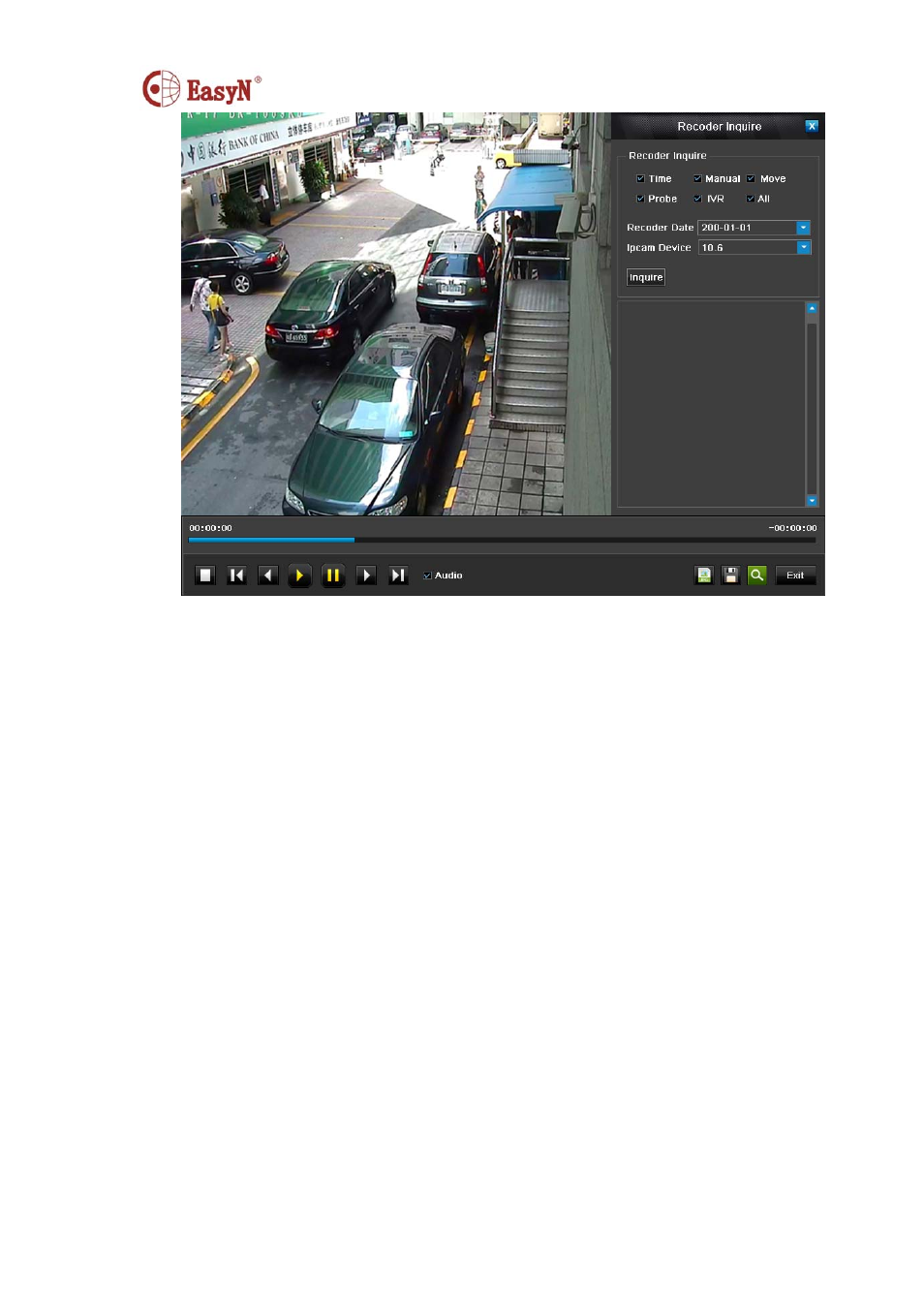Jump to next recording with skip-forward button
Viewport: 924px width, 1308px height.
[398, 576]
